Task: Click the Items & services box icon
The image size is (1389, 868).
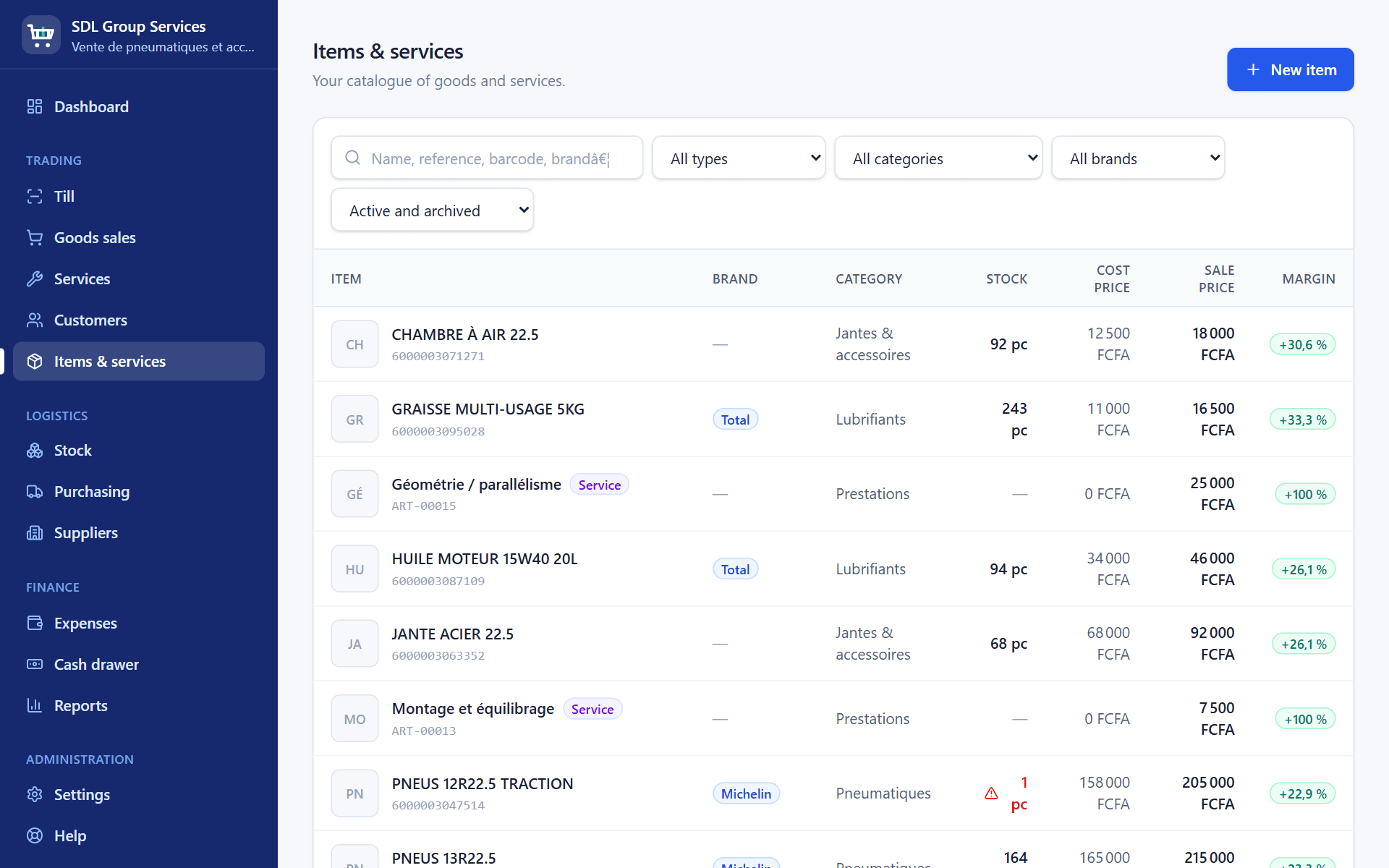Action: pyautogui.click(x=35, y=361)
